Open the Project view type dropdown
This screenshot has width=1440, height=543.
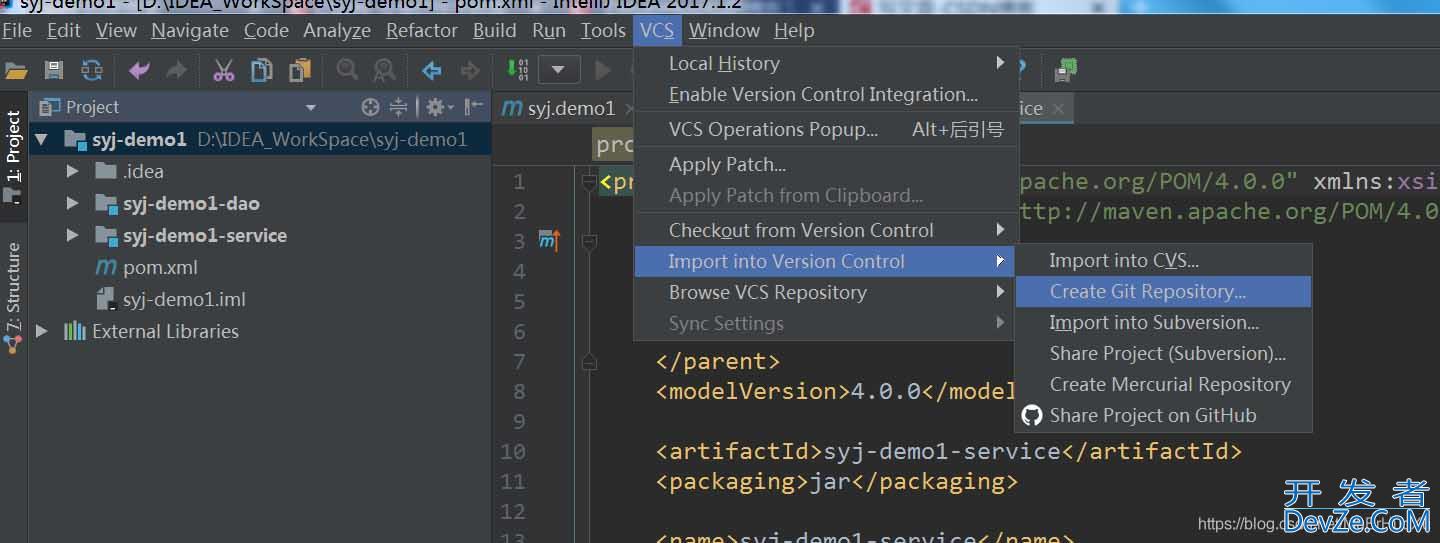coord(310,107)
